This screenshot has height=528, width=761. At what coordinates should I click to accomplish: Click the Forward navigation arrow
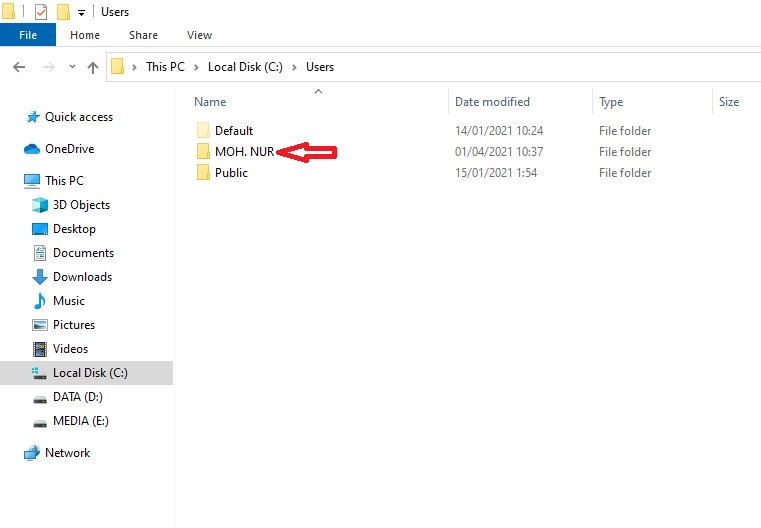point(49,67)
